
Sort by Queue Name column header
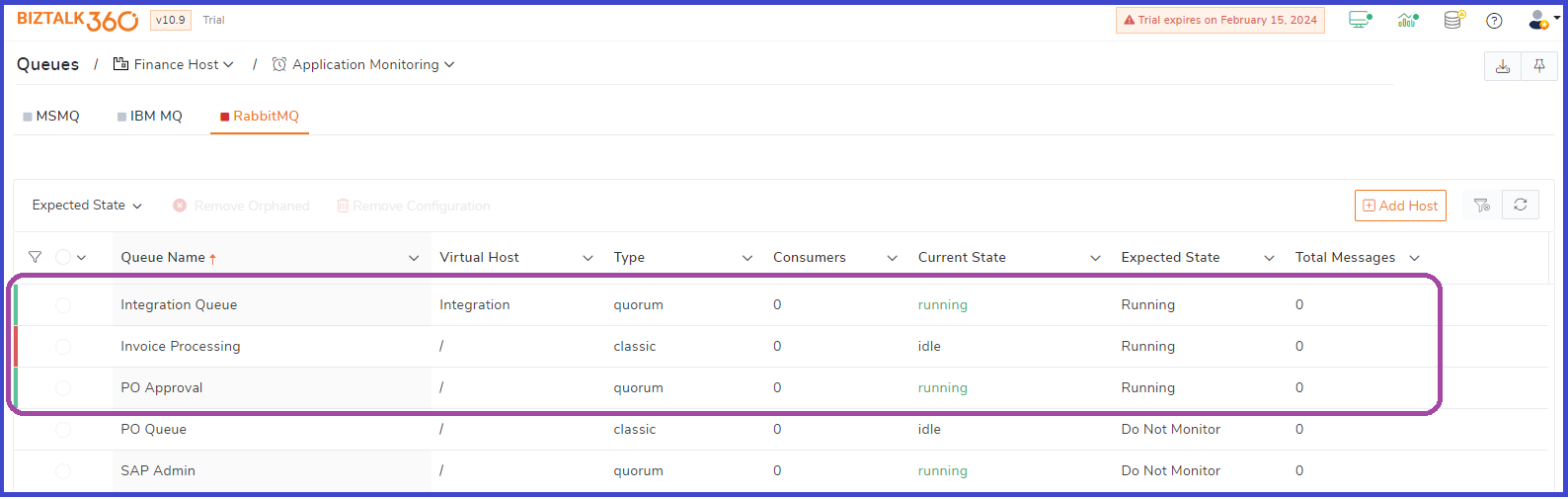point(164,258)
